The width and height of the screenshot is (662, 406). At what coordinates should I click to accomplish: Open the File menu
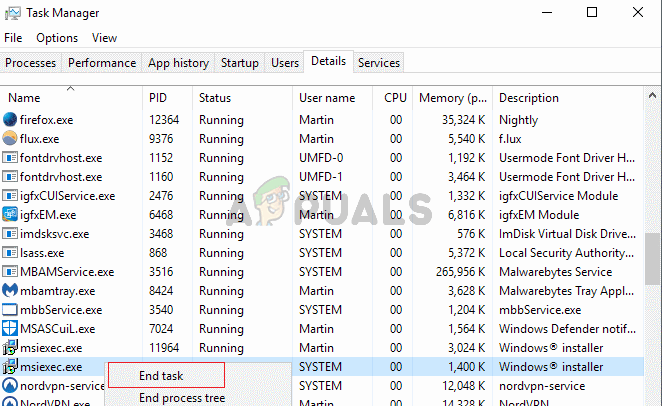(x=13, y=38)
